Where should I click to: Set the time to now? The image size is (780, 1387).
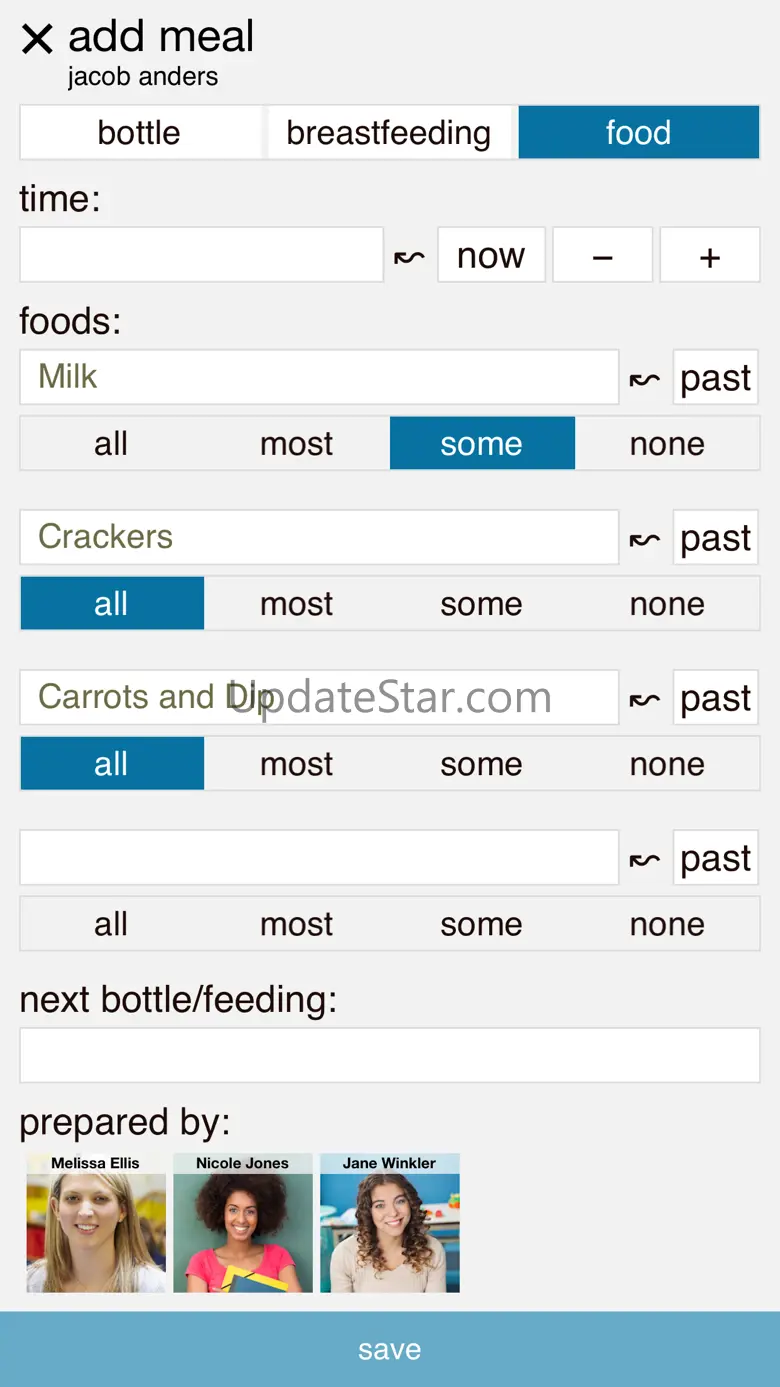click(490, 256)
